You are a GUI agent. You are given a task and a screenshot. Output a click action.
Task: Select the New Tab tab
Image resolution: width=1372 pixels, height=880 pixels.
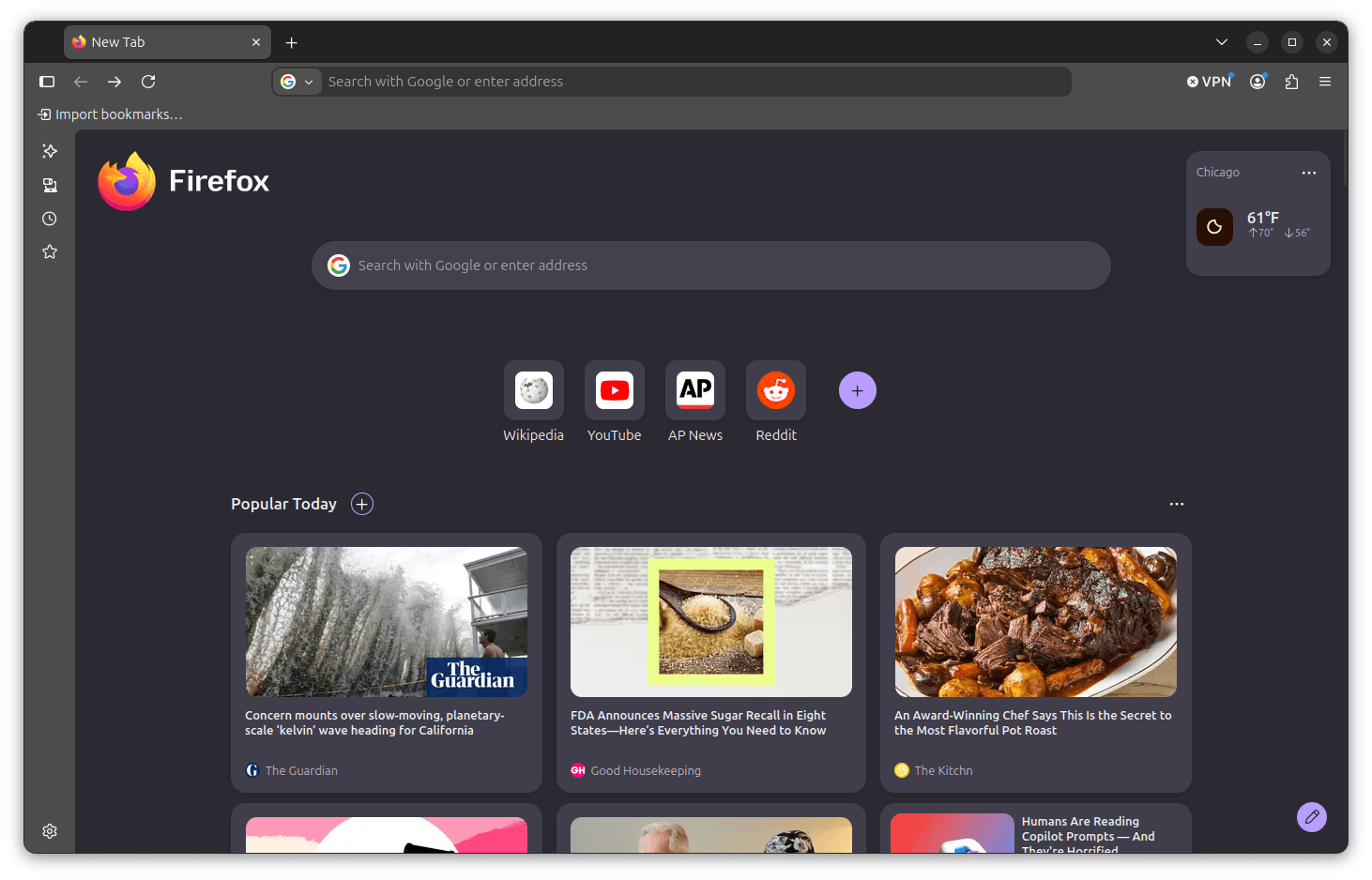(168, 42)
